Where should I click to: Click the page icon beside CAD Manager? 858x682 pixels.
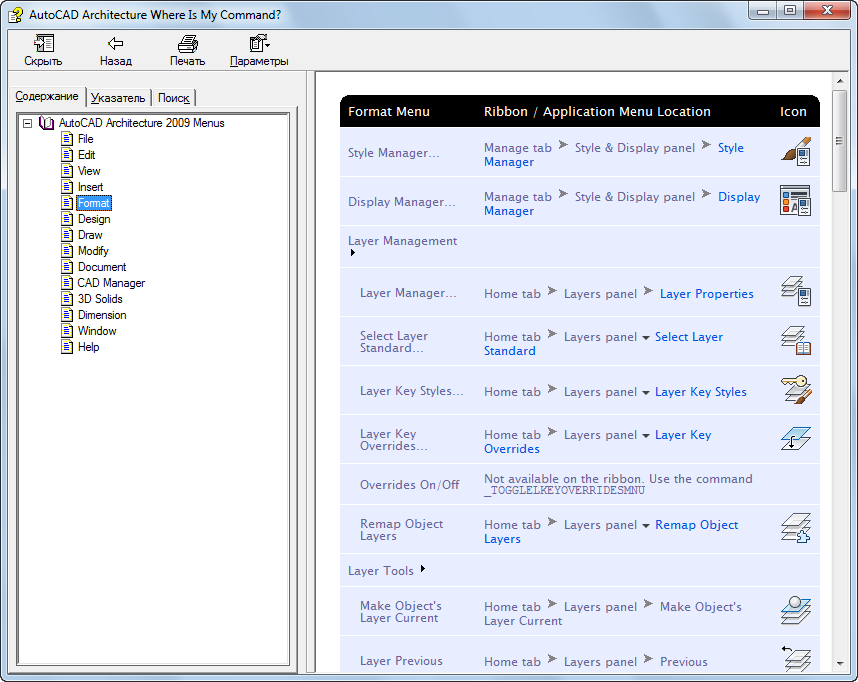point(67,283)
